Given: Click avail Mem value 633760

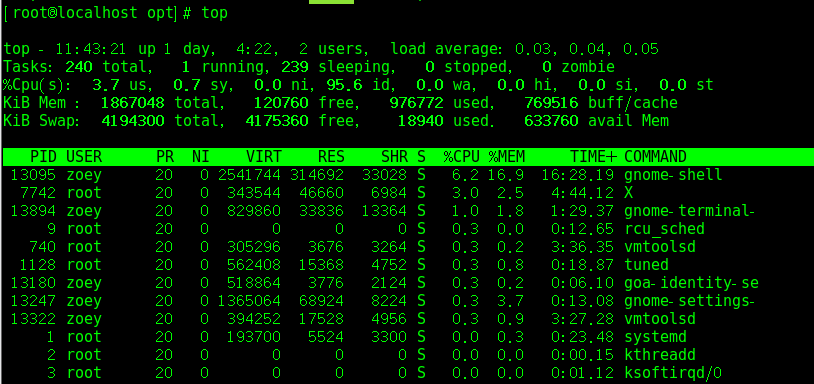Looking at the screenshot, I should click(551, 121).
